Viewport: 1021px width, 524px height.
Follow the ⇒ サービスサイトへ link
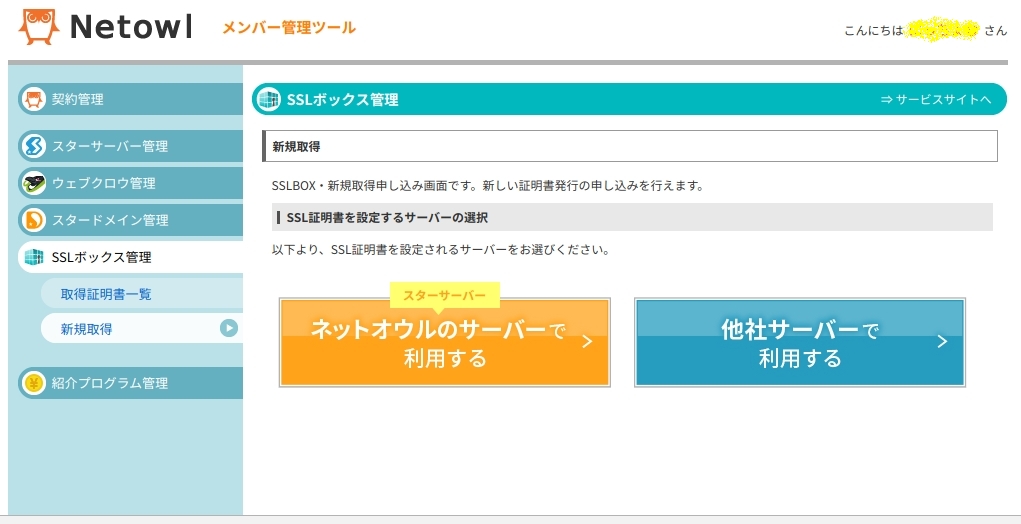[936, 100]
